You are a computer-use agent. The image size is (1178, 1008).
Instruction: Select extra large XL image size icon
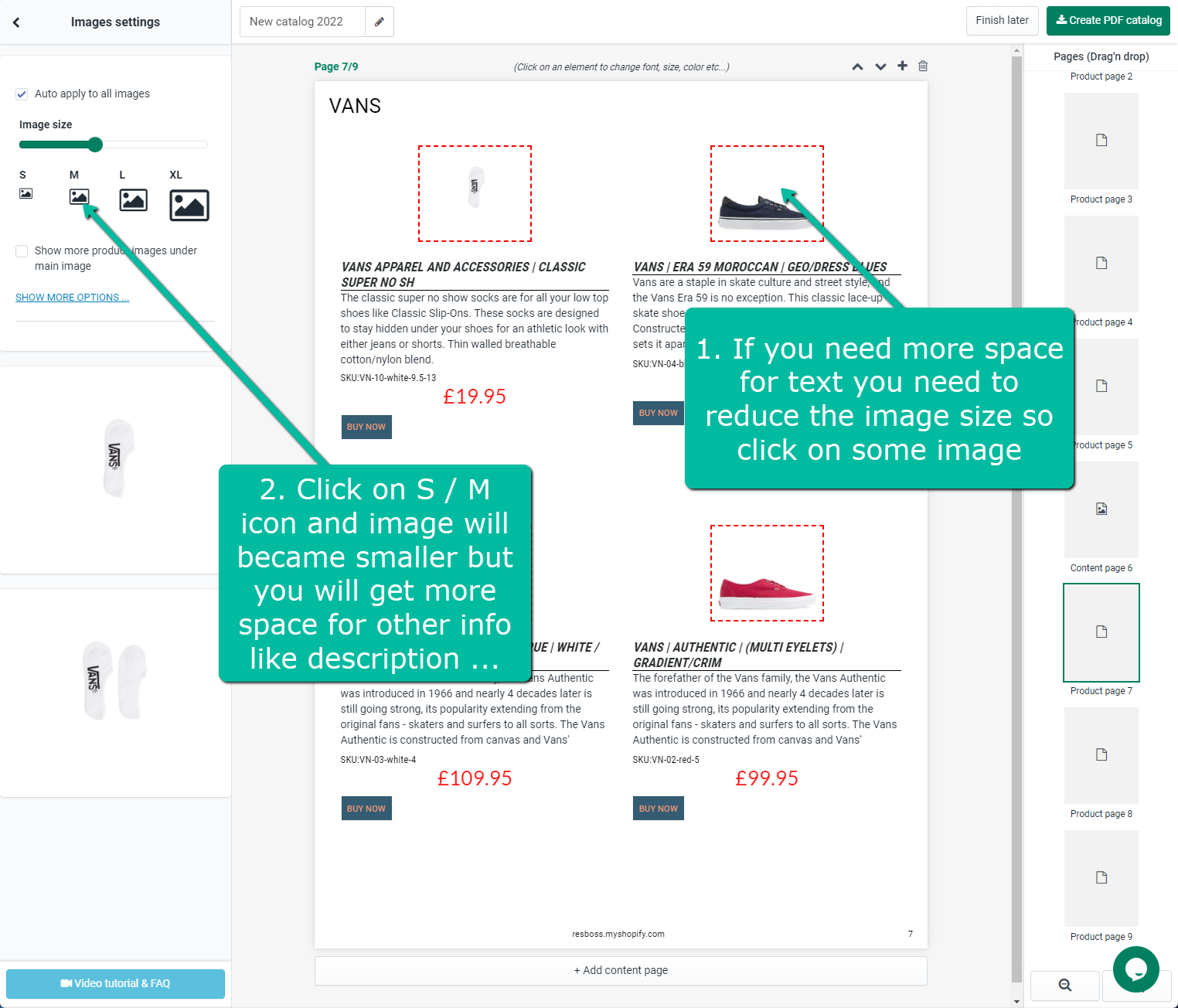(x=189, y=205)
